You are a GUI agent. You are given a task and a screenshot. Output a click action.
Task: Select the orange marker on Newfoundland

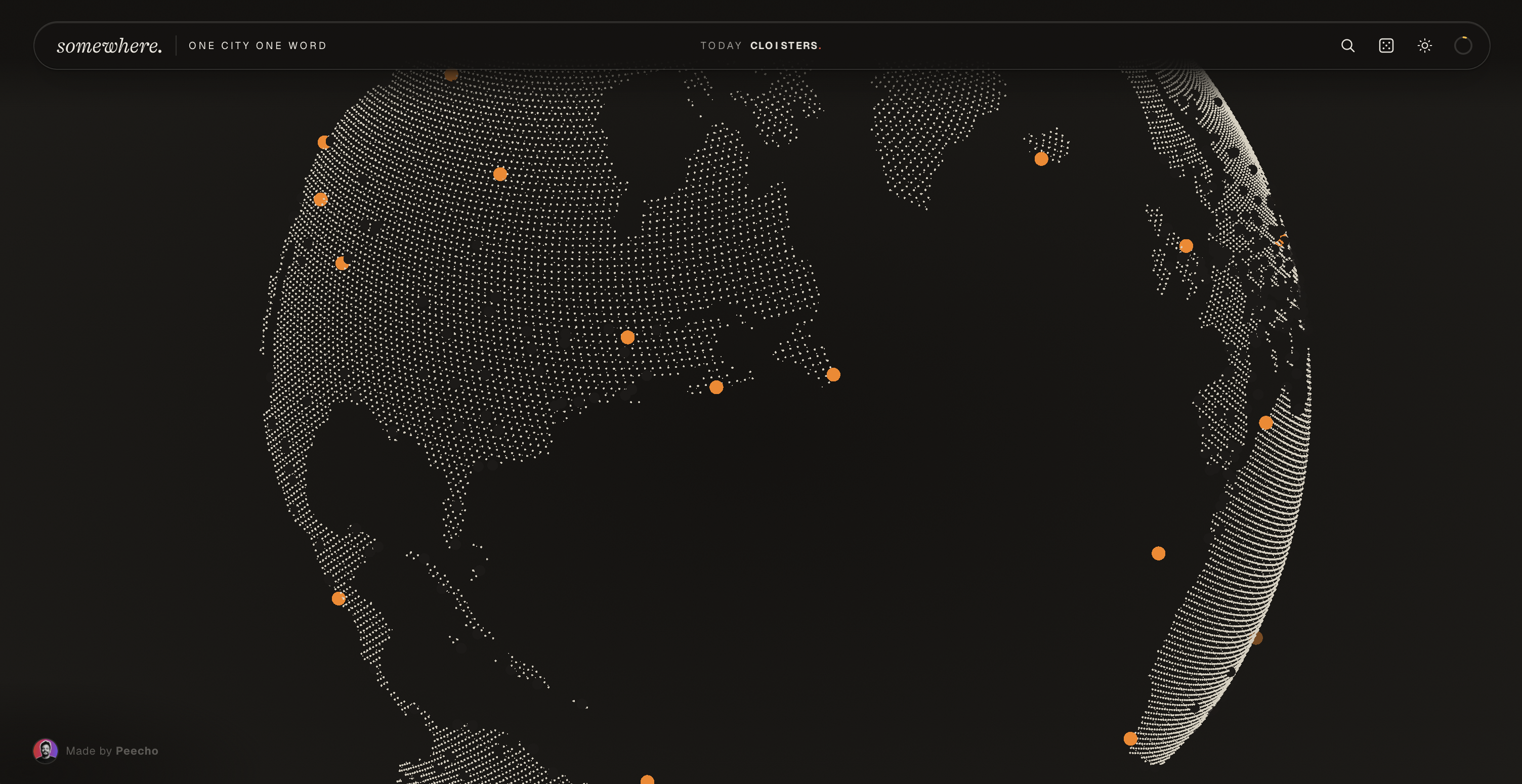click(833, 375)
